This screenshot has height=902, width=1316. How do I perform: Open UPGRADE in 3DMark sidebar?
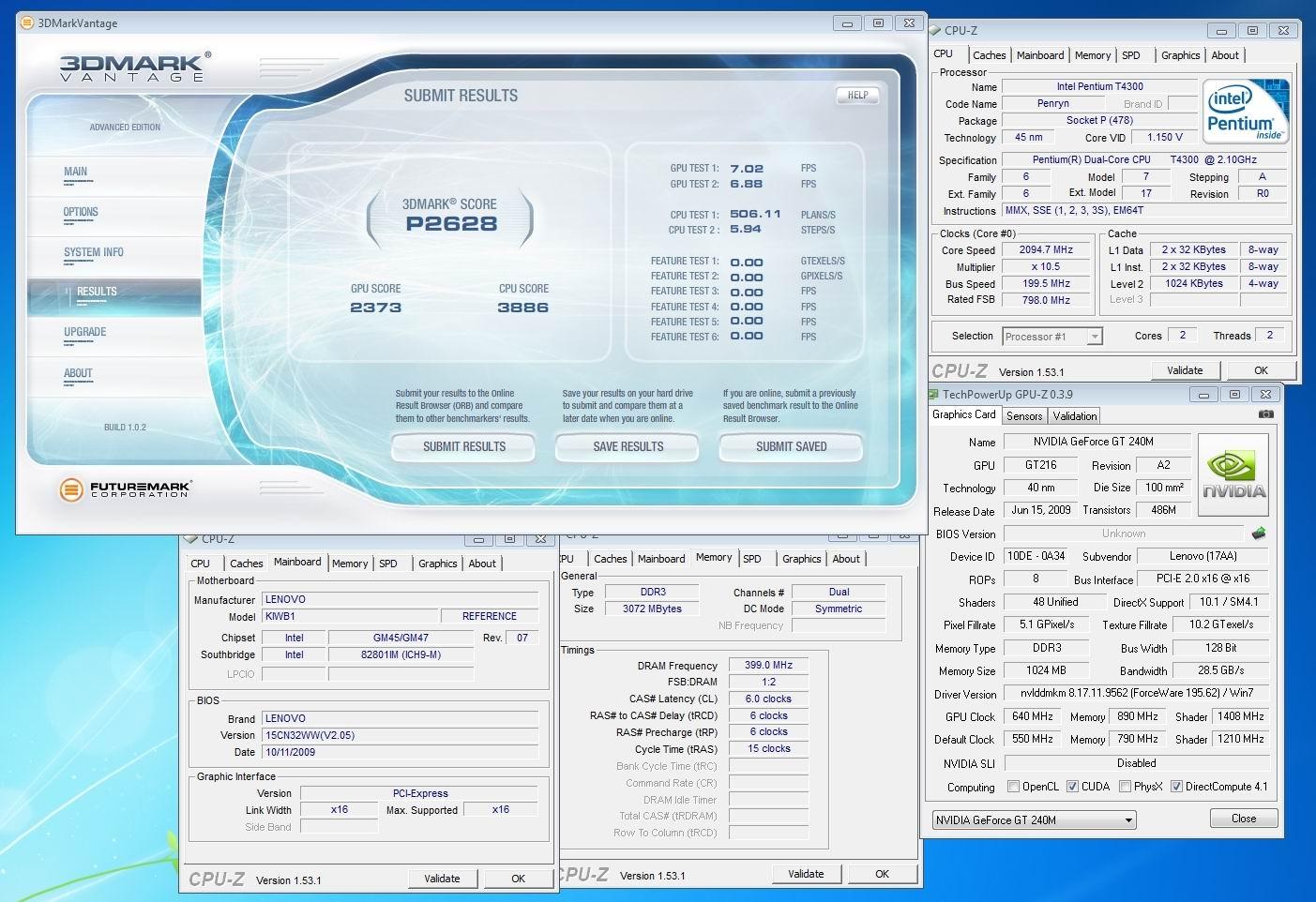[84, 332]
